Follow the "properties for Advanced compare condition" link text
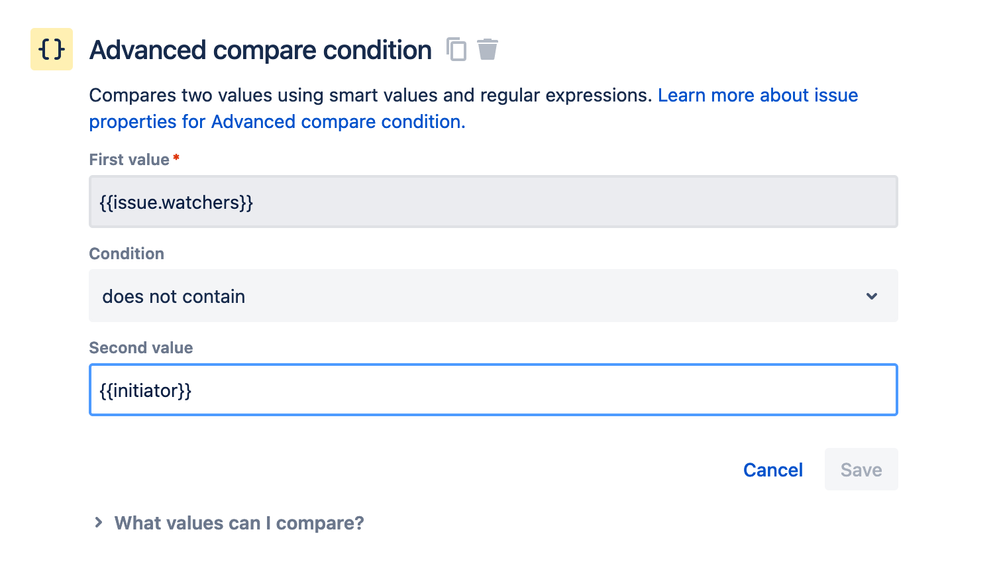This screenshot has height=574, width=999. (276, 122)
